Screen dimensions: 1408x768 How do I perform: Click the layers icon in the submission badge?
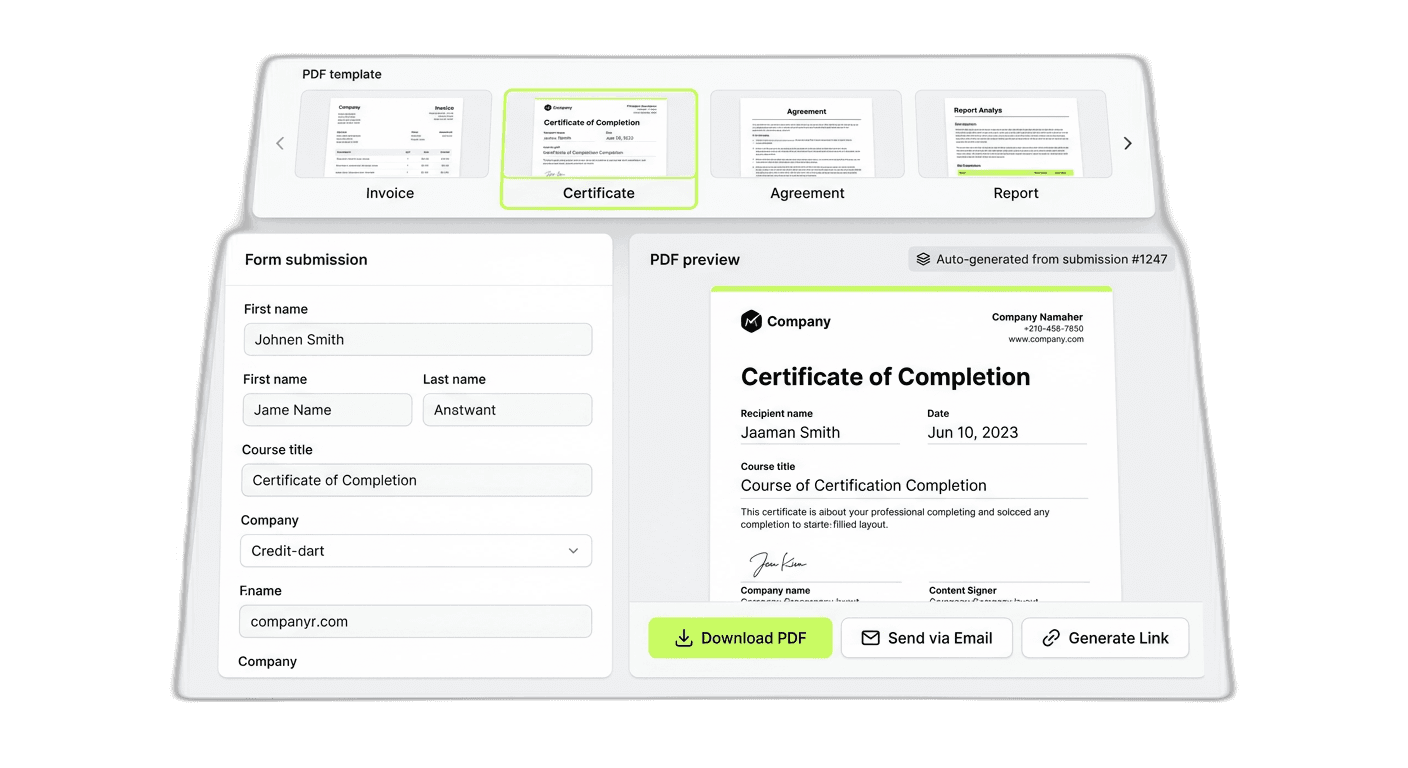922,258
